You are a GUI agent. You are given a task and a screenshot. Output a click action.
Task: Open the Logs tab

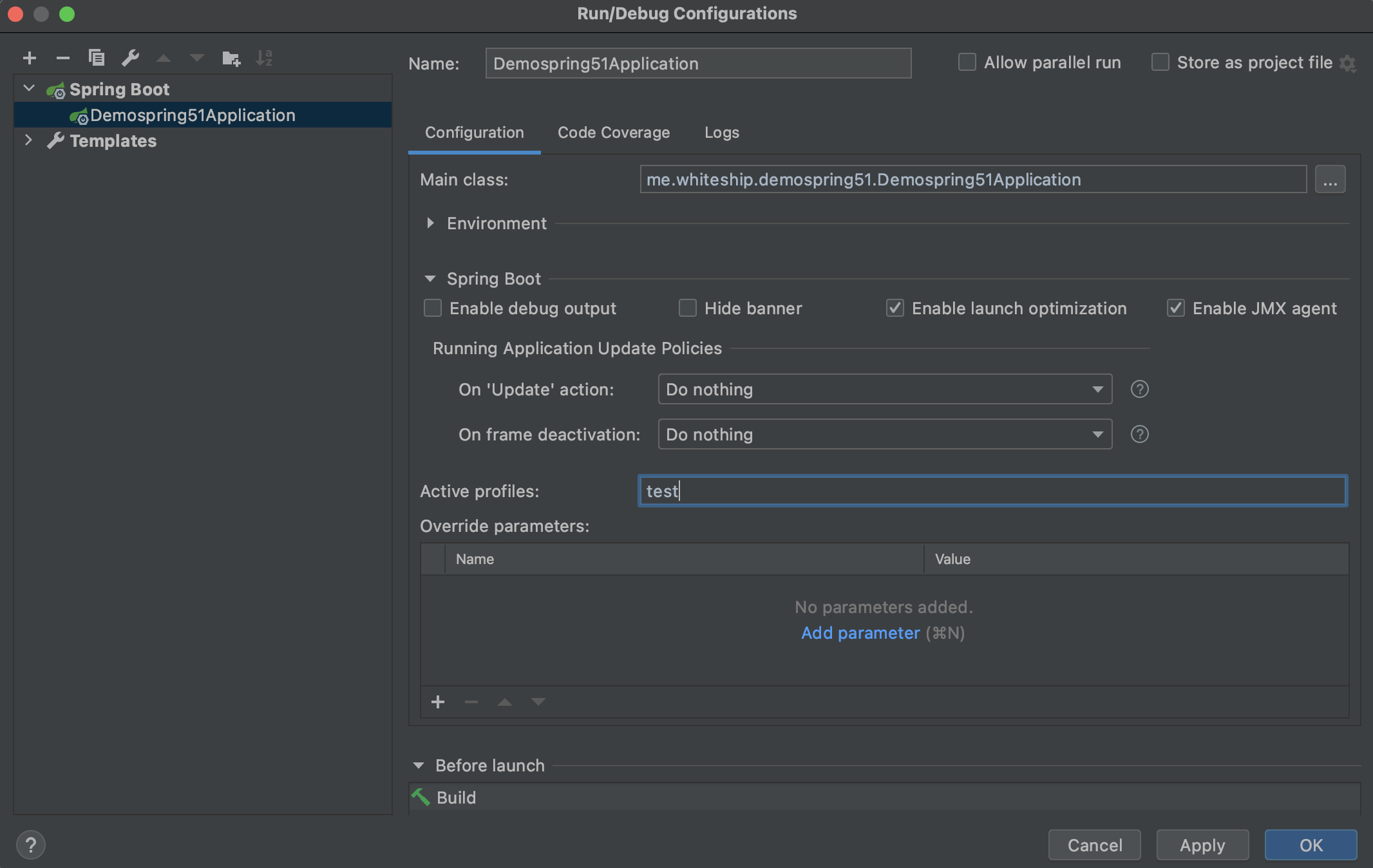pyautogui.click(x=721, y=133)
